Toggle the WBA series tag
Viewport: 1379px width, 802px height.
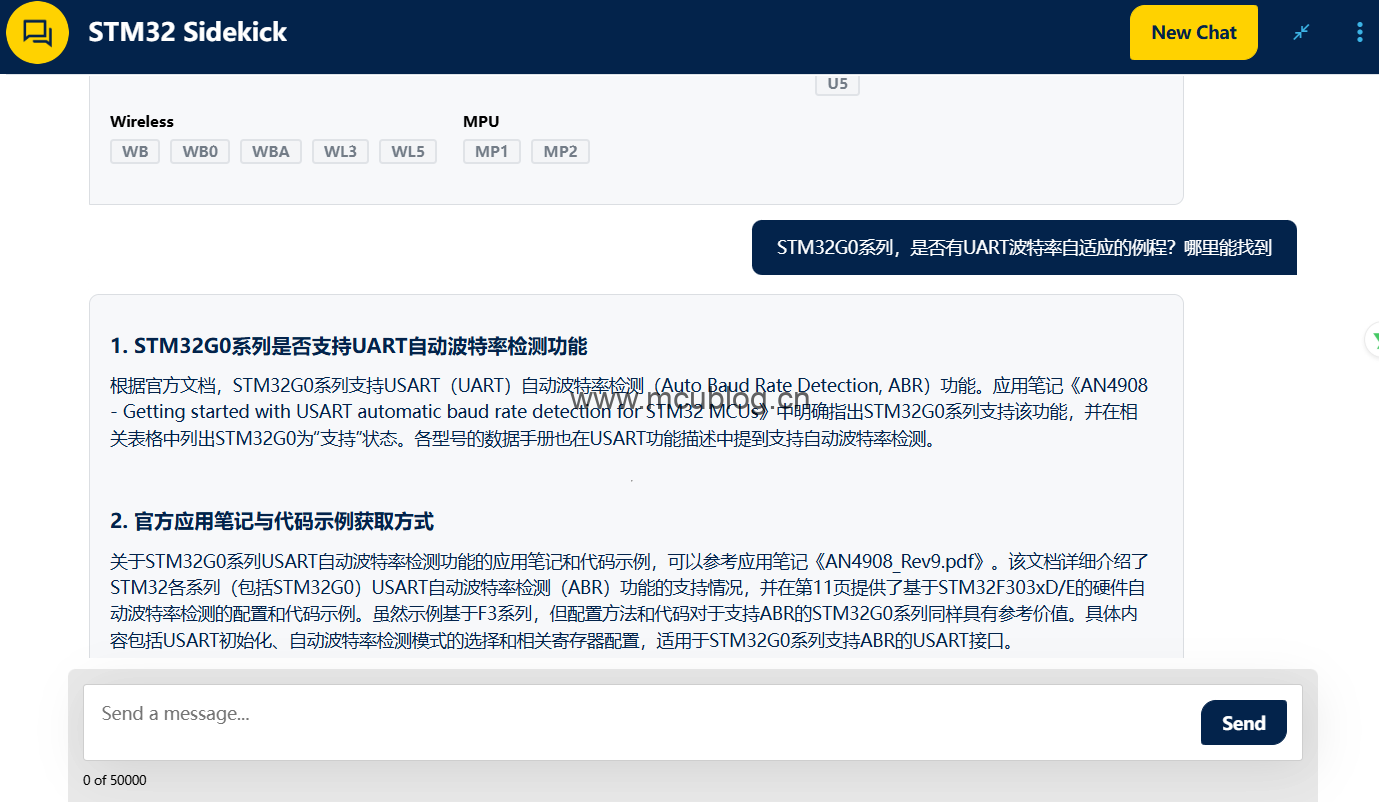pyautogui.click(x=270, y=152)
